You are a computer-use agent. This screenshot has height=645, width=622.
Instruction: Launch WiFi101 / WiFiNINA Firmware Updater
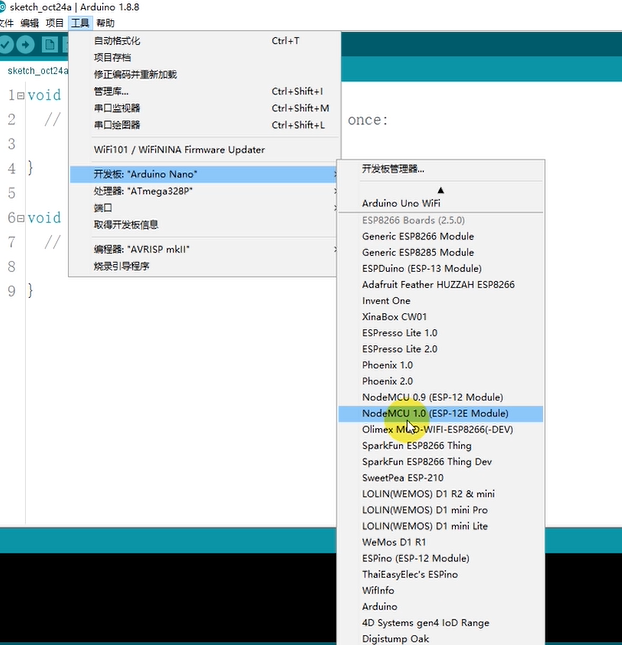204,150
